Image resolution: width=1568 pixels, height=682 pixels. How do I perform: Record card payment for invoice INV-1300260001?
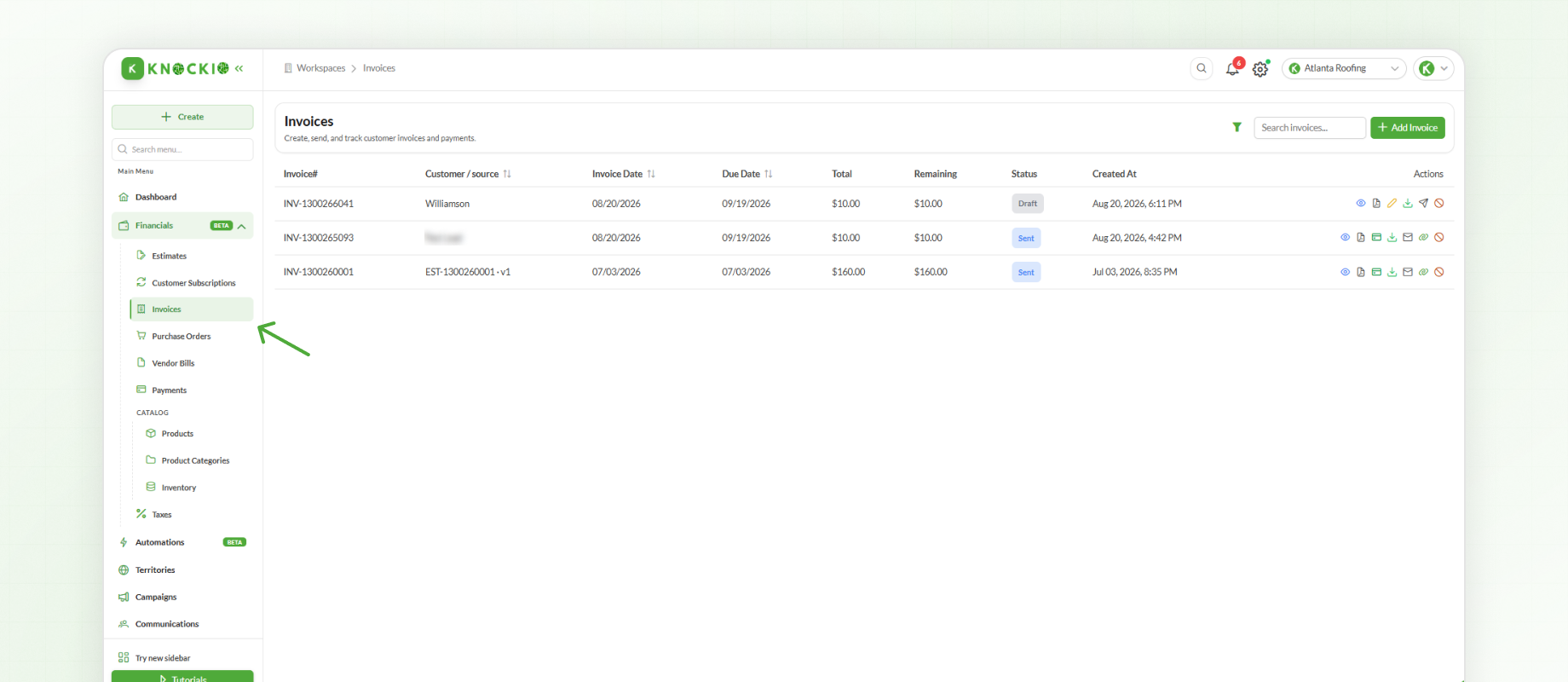click(1376, 272)
